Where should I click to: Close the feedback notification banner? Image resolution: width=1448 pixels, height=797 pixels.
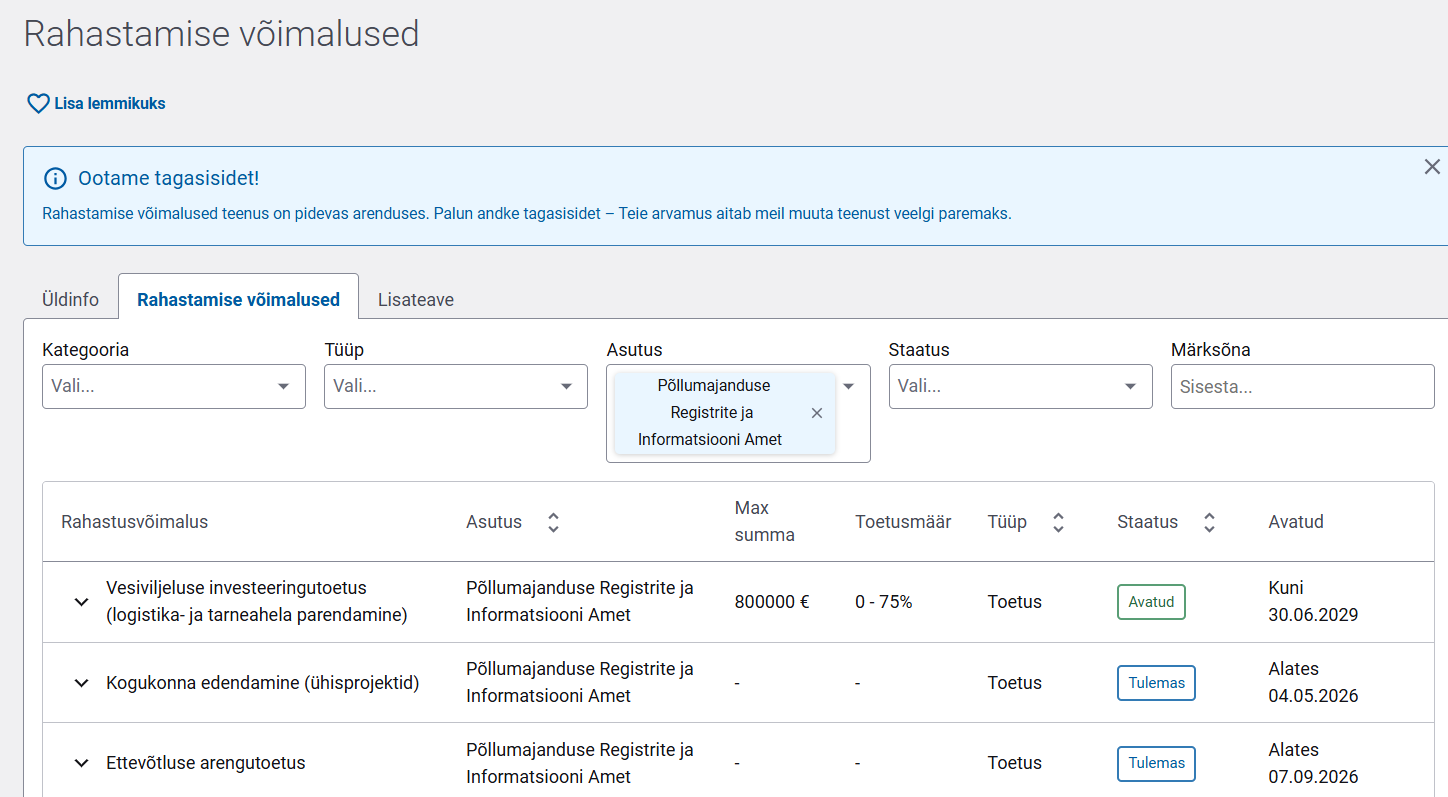pos(1432,167)
